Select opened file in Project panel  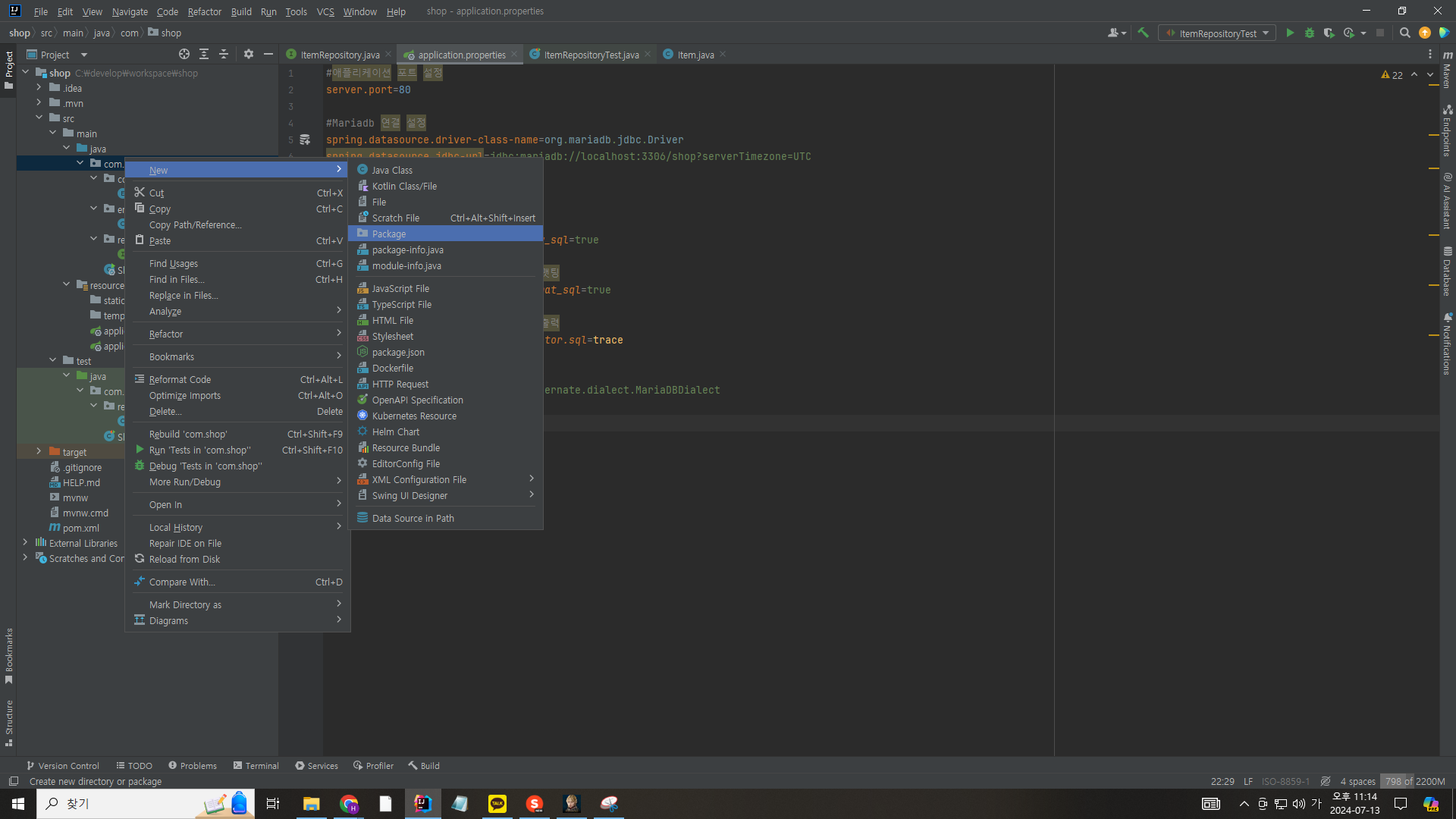(184, 54)
